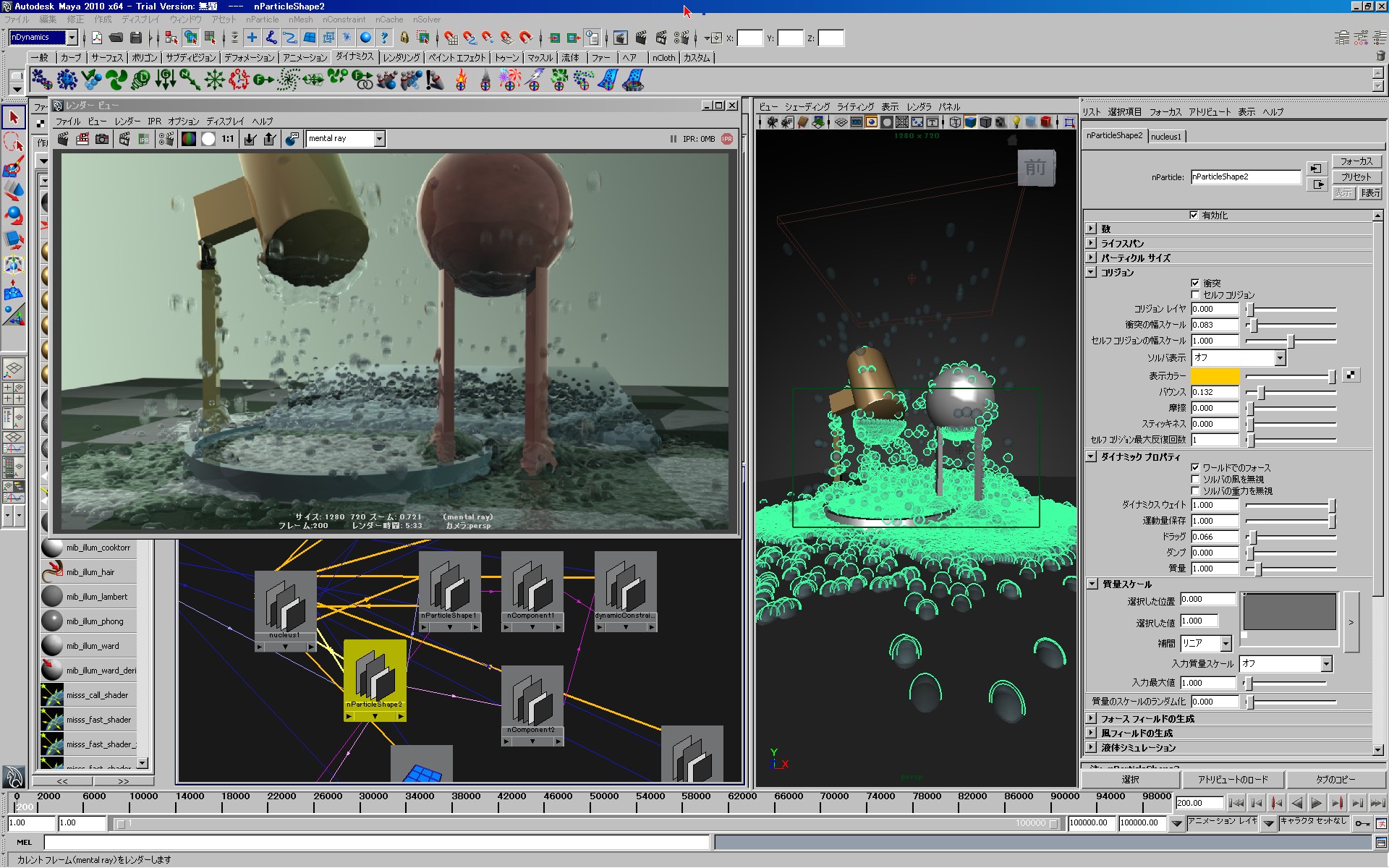Toggle the 衝突 collide checkbox
Screen dimensions: 1389x868
click(x=1195, y=283)
